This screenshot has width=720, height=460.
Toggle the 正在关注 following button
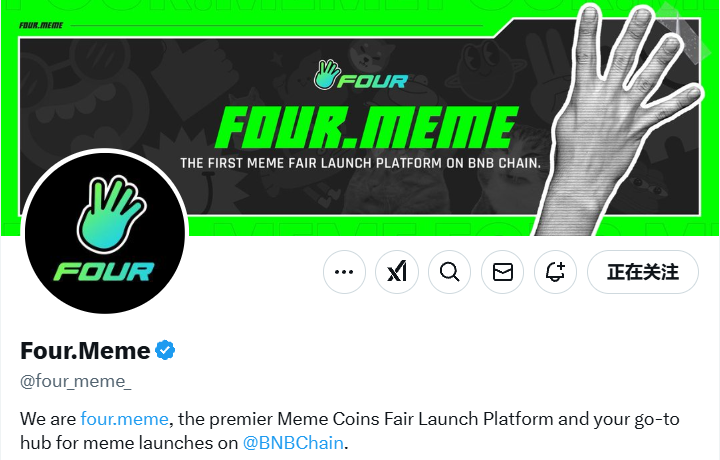pyautogui.click(x=642, y=272)
